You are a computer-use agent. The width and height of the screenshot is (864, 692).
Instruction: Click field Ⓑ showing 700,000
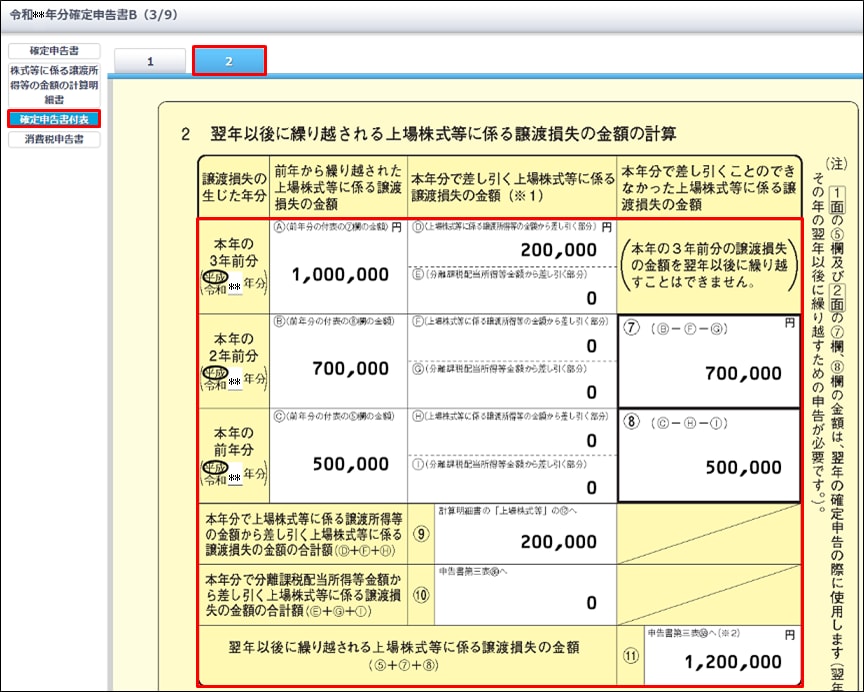coord(338,368)
